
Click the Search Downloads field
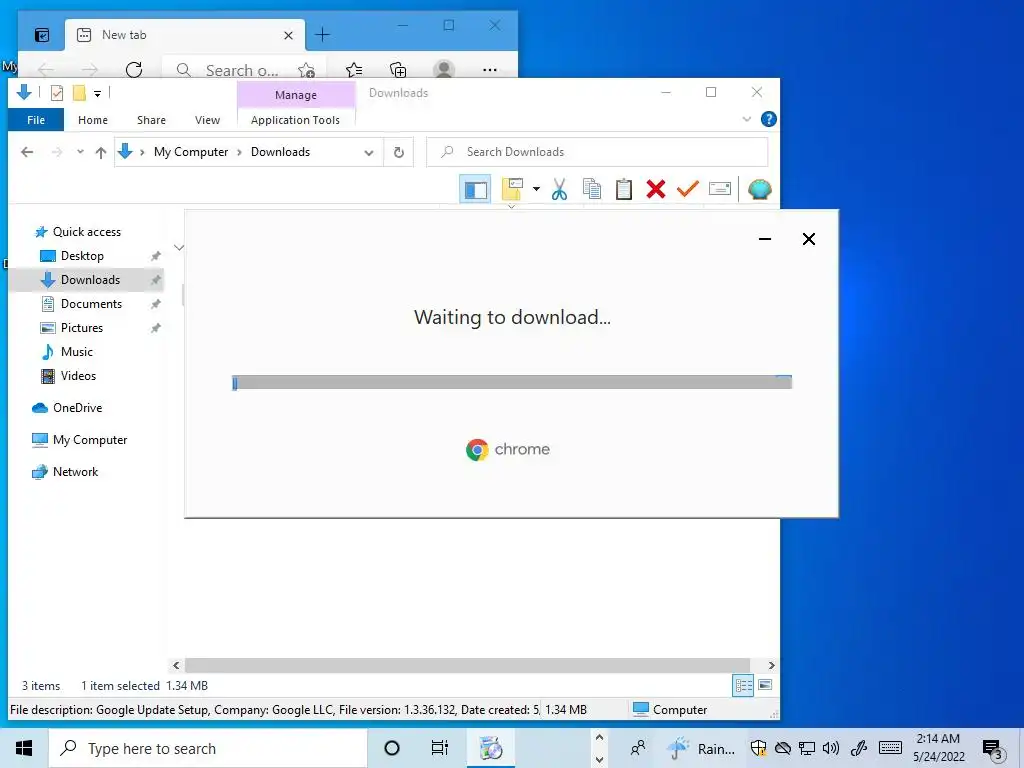point(597,152)
